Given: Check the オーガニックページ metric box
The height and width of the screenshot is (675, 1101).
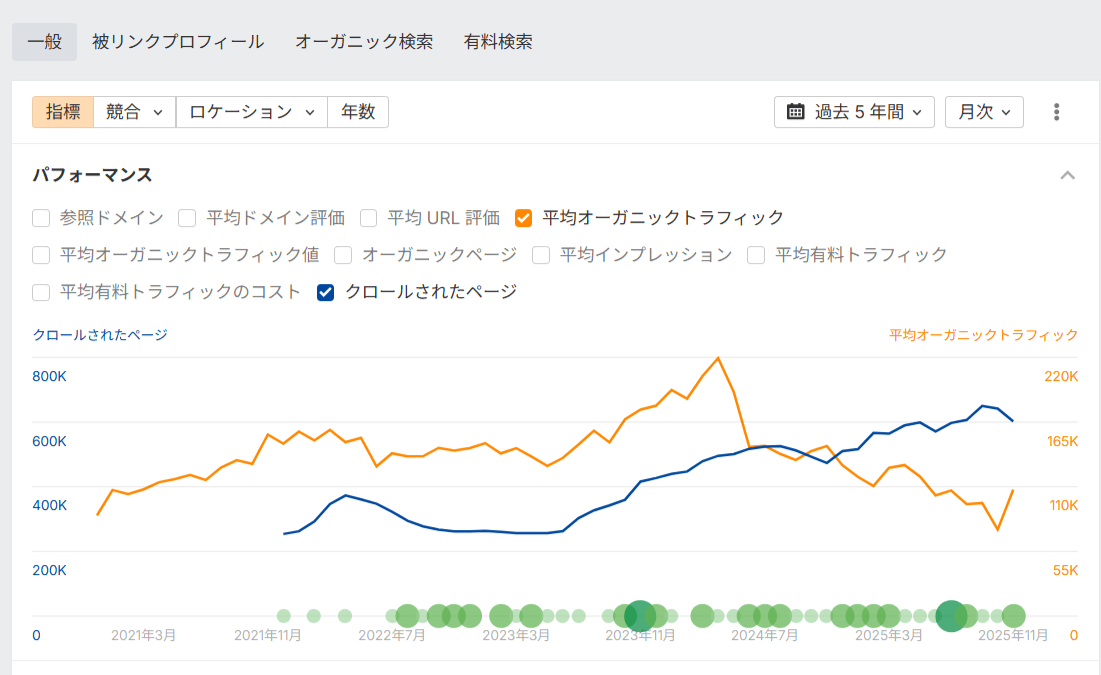Looking at the screenshot, I should click(x=343, y=255).
